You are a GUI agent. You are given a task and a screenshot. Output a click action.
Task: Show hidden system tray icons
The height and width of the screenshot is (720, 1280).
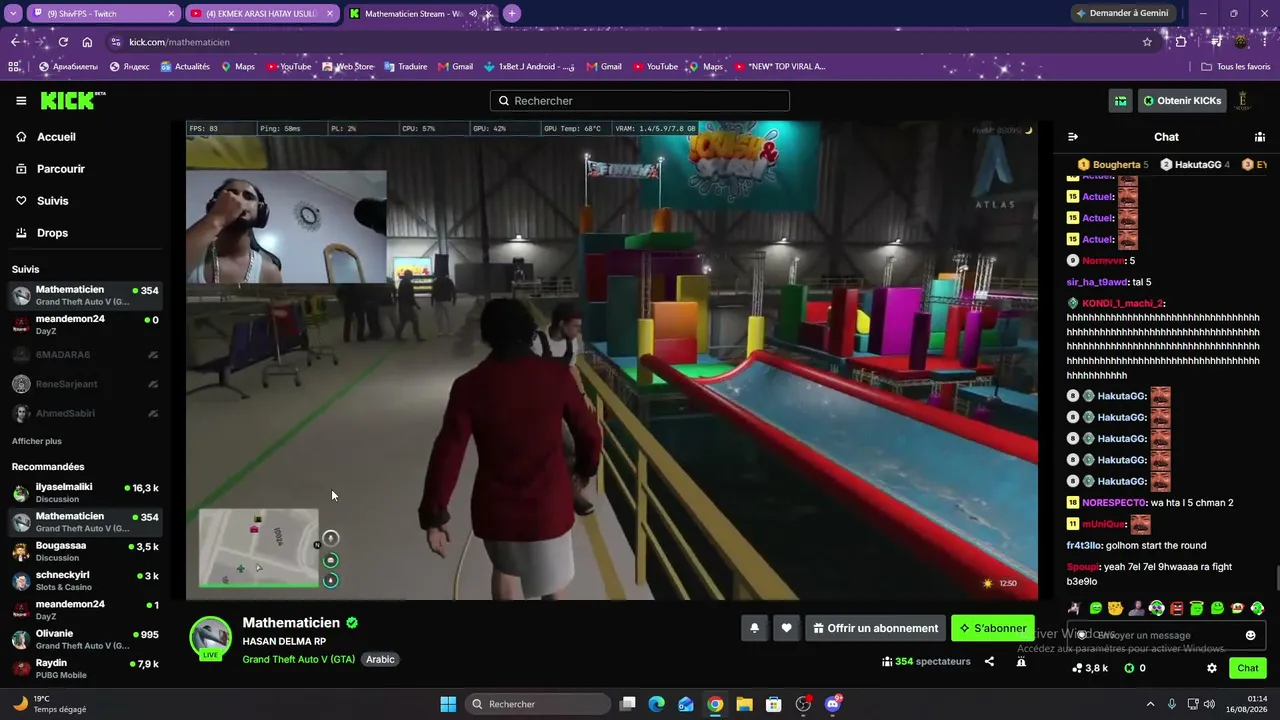1150,704
